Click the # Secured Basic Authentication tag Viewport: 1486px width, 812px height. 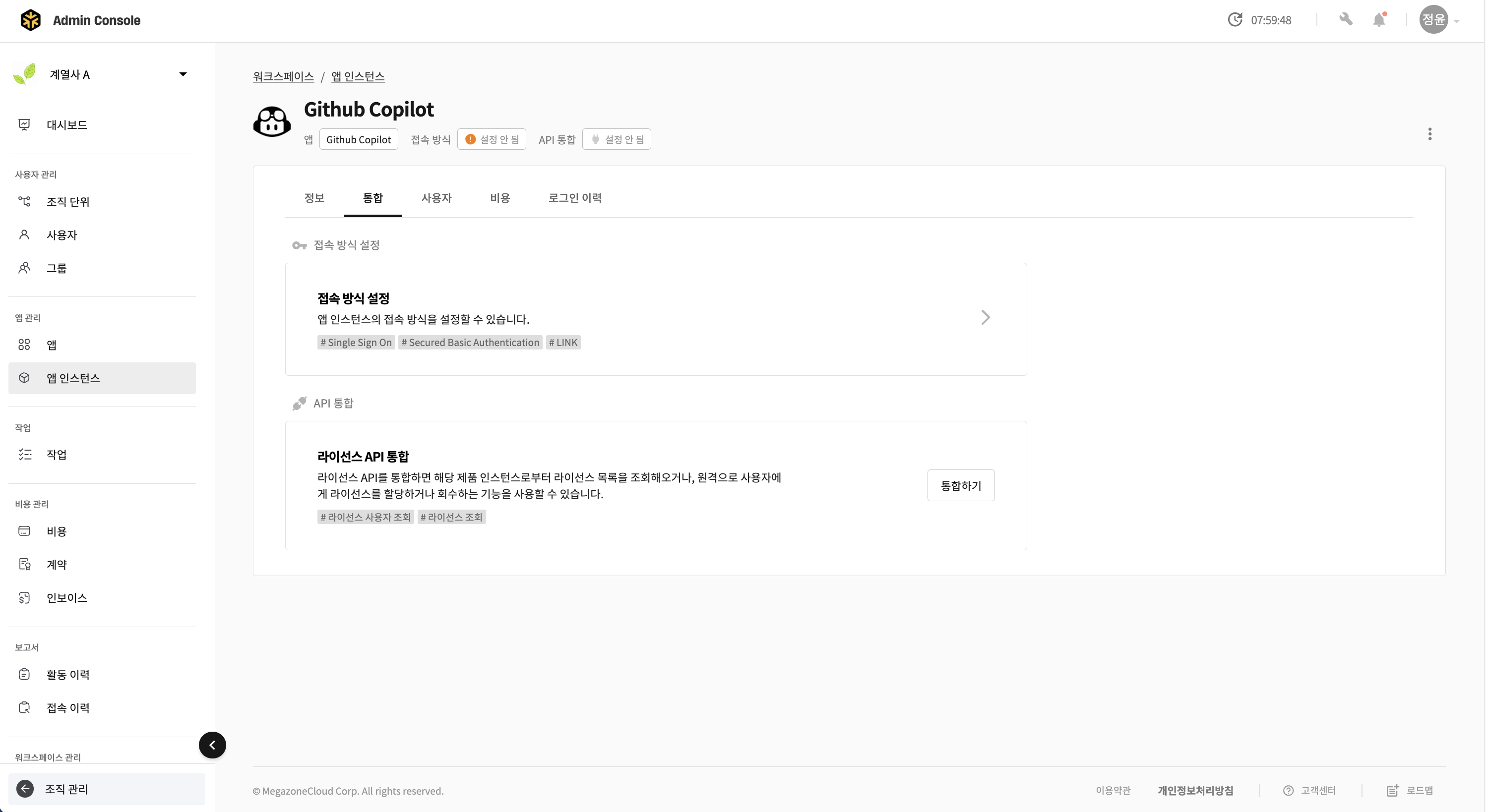pos(470,343)
